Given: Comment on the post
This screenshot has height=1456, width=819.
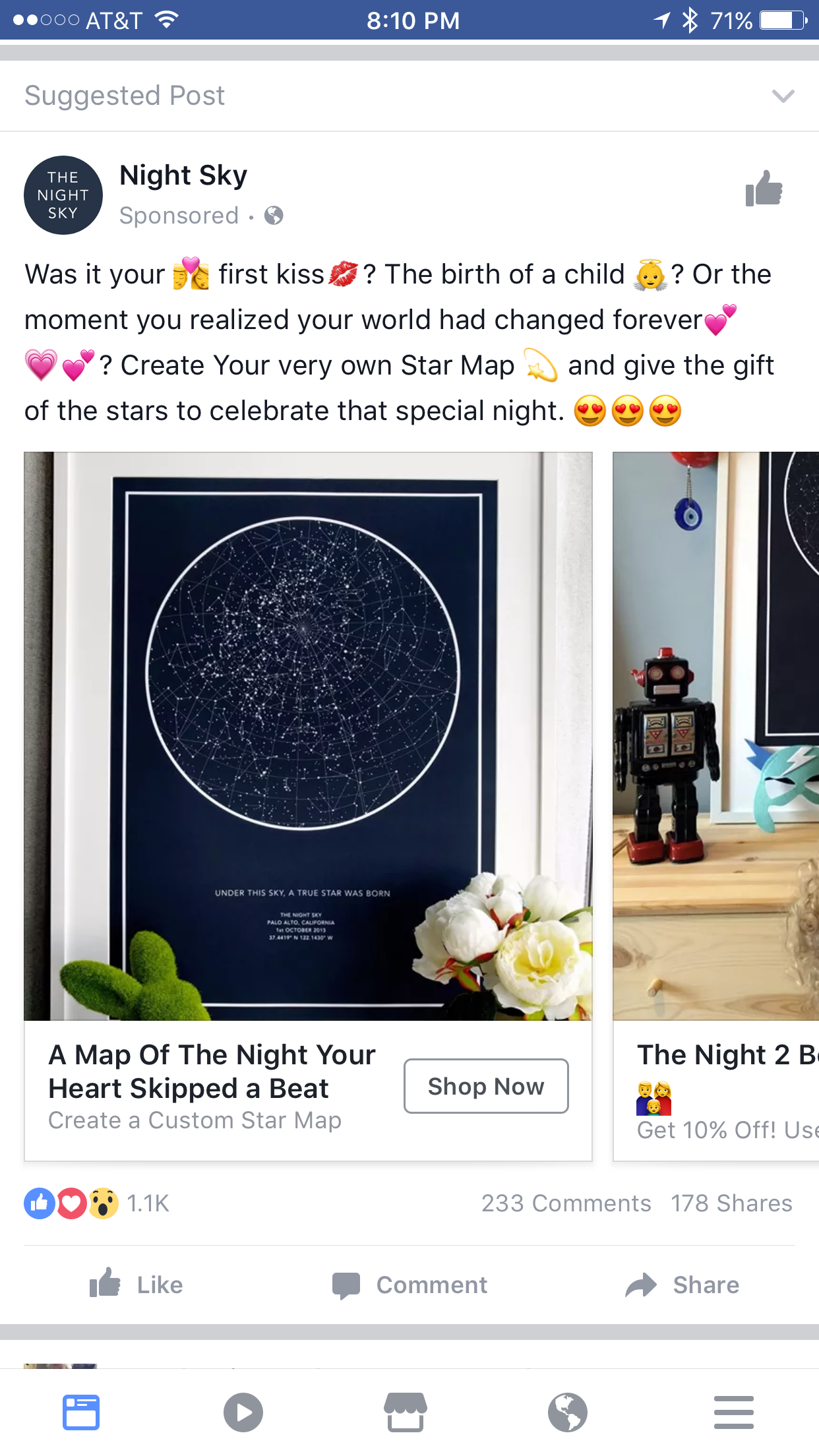Looking at the screenshot, I should [x=409, y=1285].
